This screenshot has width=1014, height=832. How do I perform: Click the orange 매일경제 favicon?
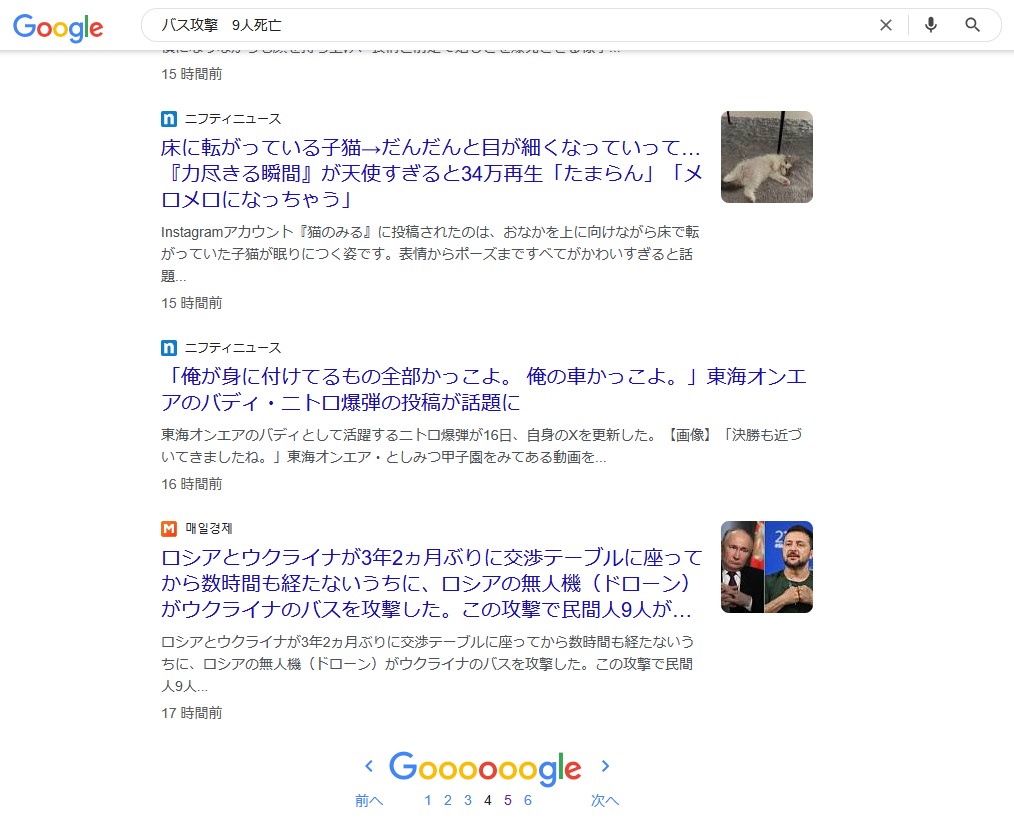[169, 528]
